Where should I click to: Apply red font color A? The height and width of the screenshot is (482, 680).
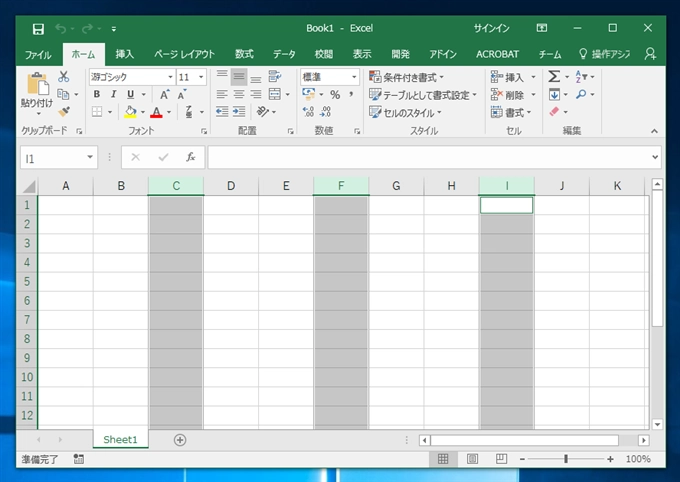157,112
